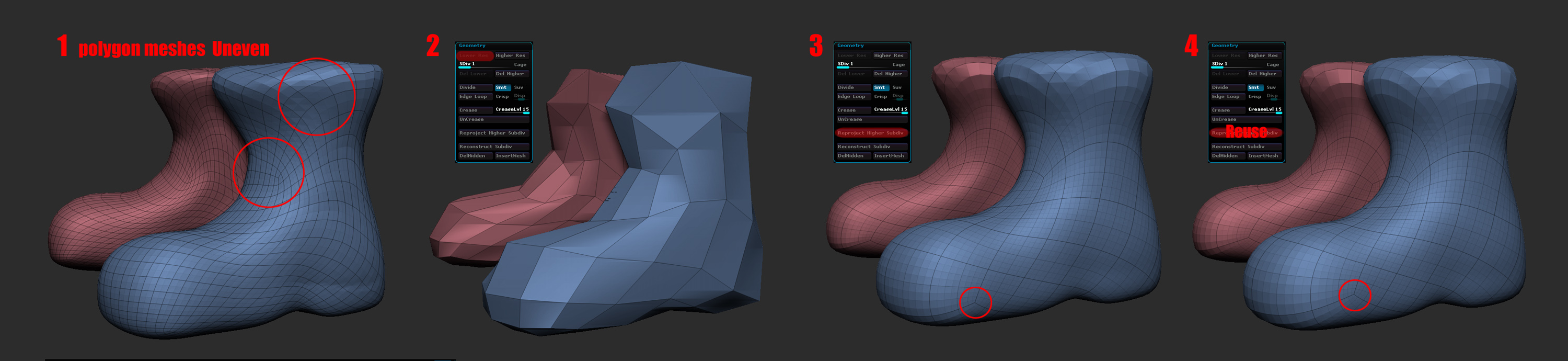Click Reconstruct Subdiv in step 2 panel
Viewport: 1568px width, 361px height.
(x=494, y=147)
